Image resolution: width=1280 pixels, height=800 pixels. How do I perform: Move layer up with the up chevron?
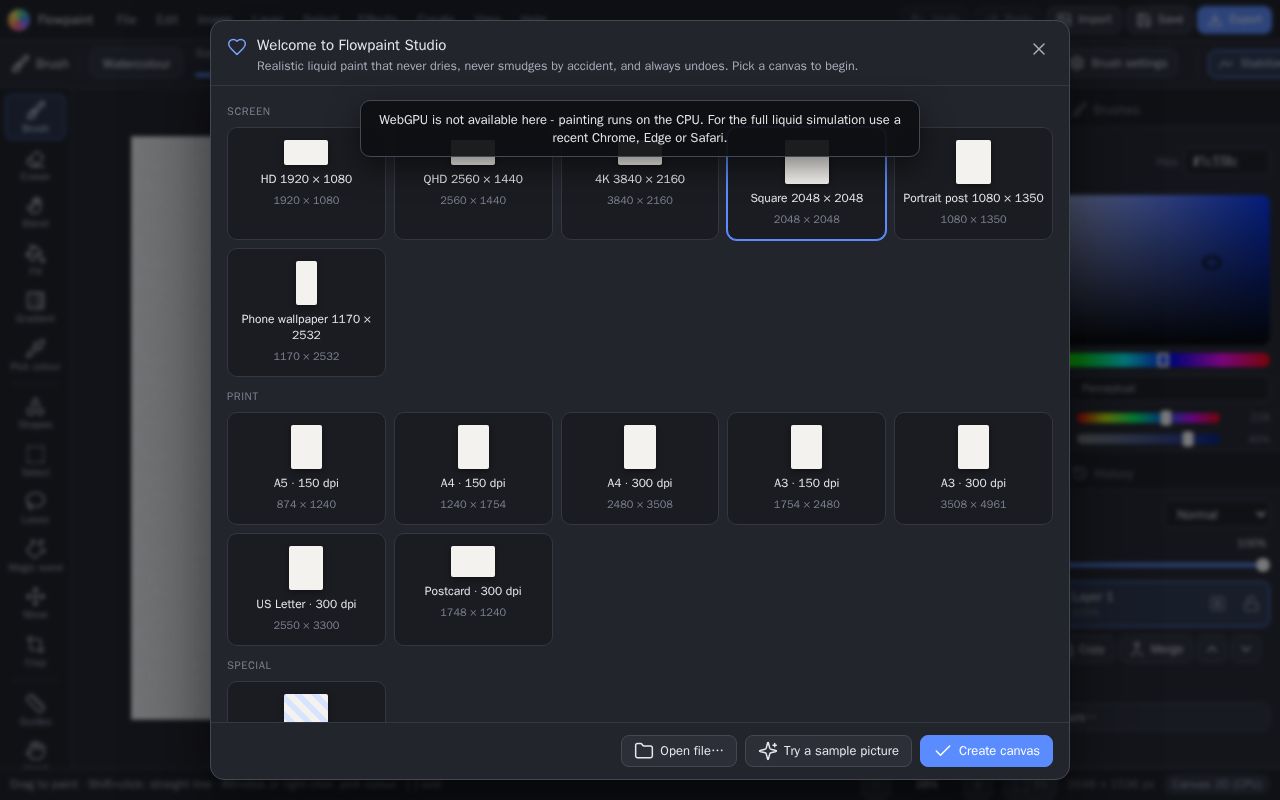(1212, 649)
